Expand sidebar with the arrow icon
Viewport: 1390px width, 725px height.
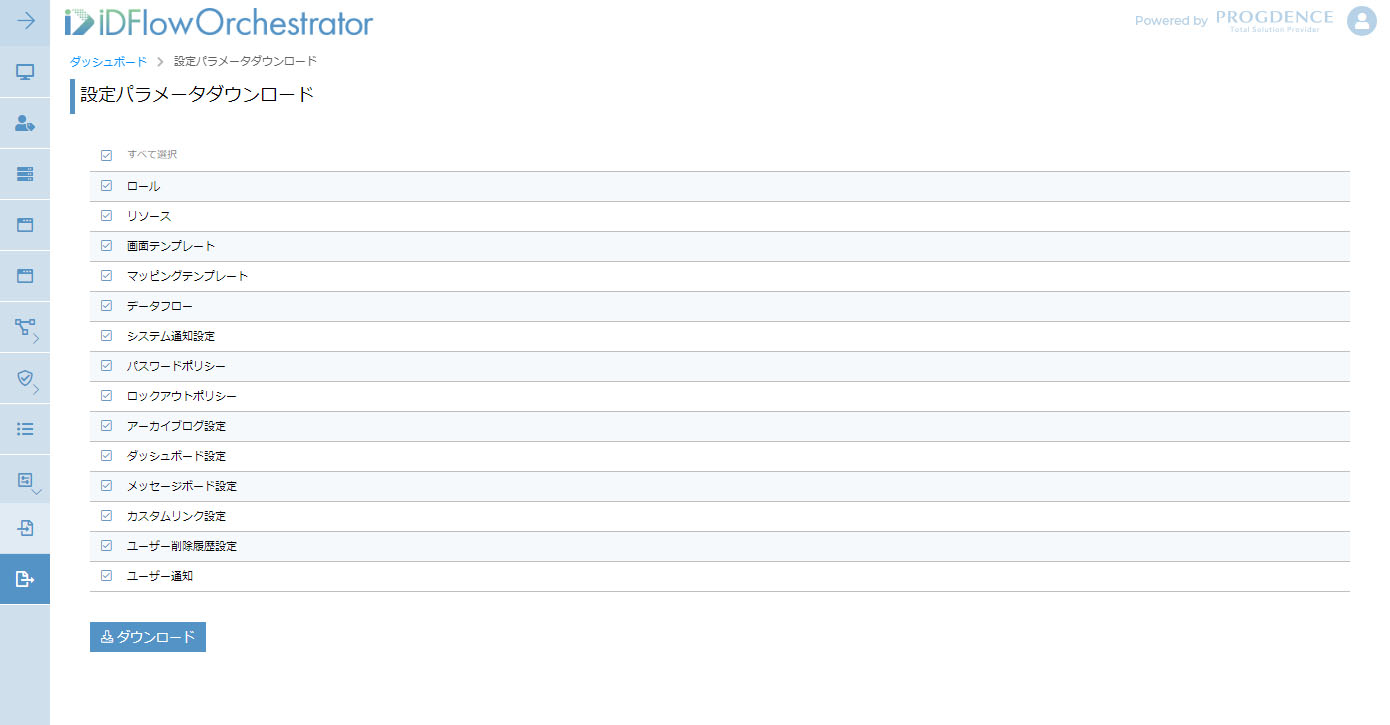26,21
